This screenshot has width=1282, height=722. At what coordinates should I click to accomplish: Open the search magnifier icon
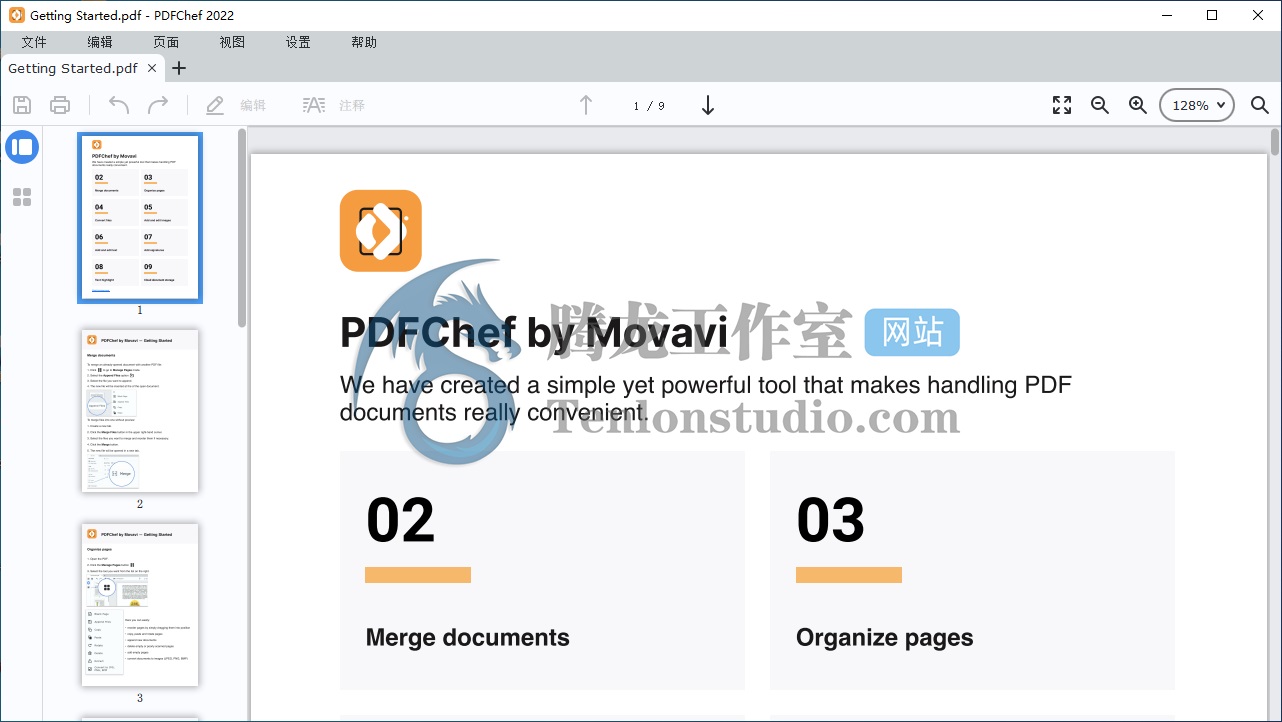[x=1260, y=105]
